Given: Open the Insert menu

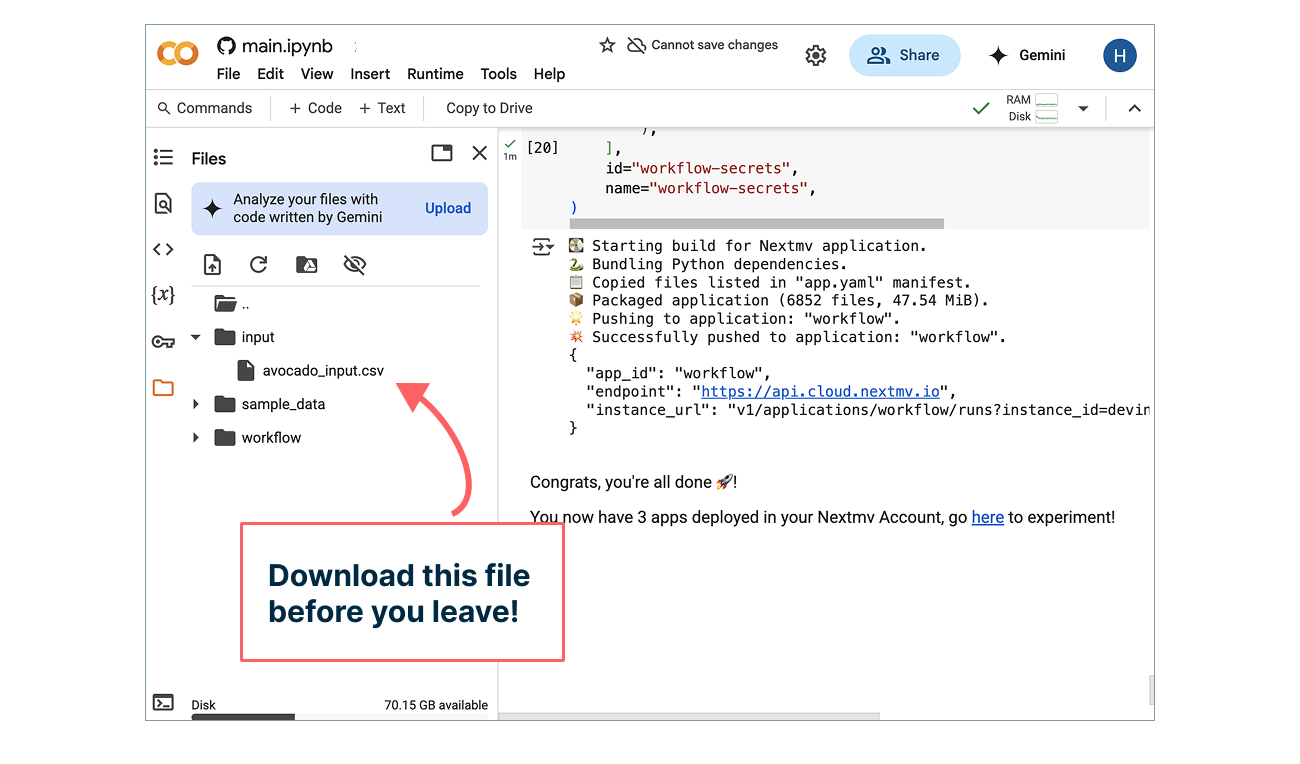Looking at the screenshot, I should 370,74.
